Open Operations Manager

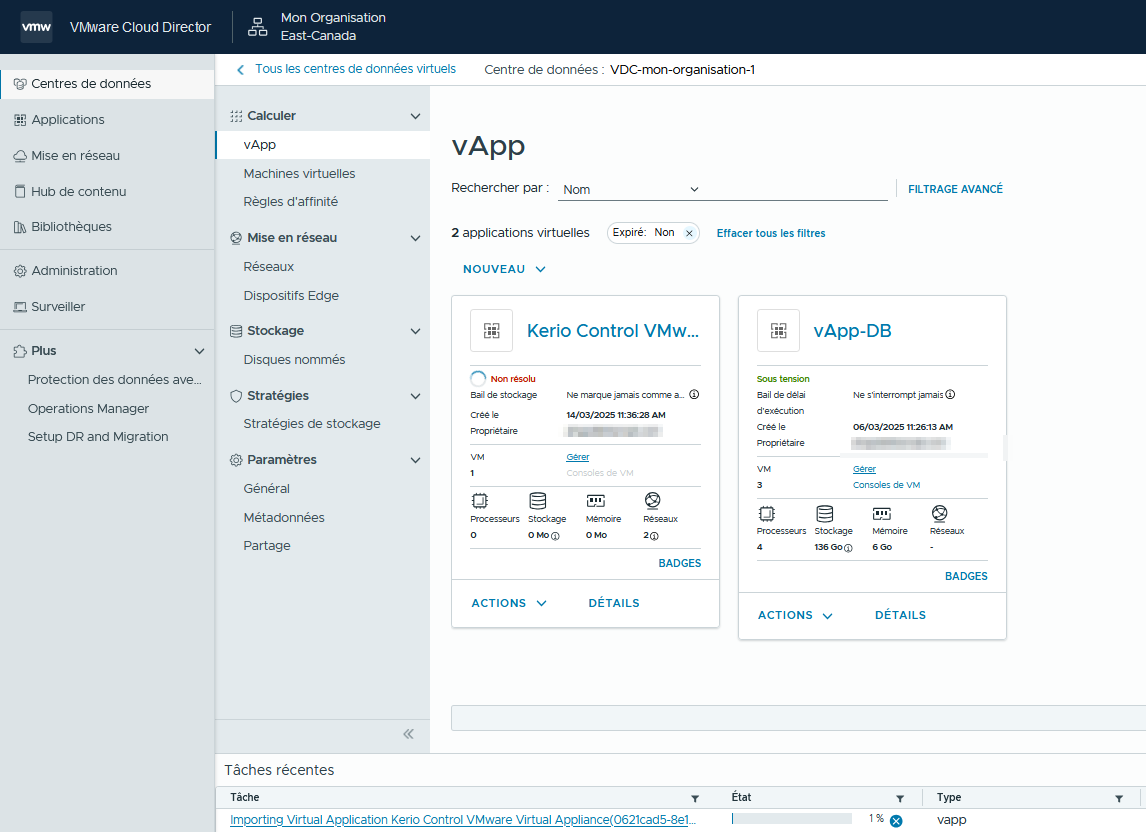pos(88,409)
